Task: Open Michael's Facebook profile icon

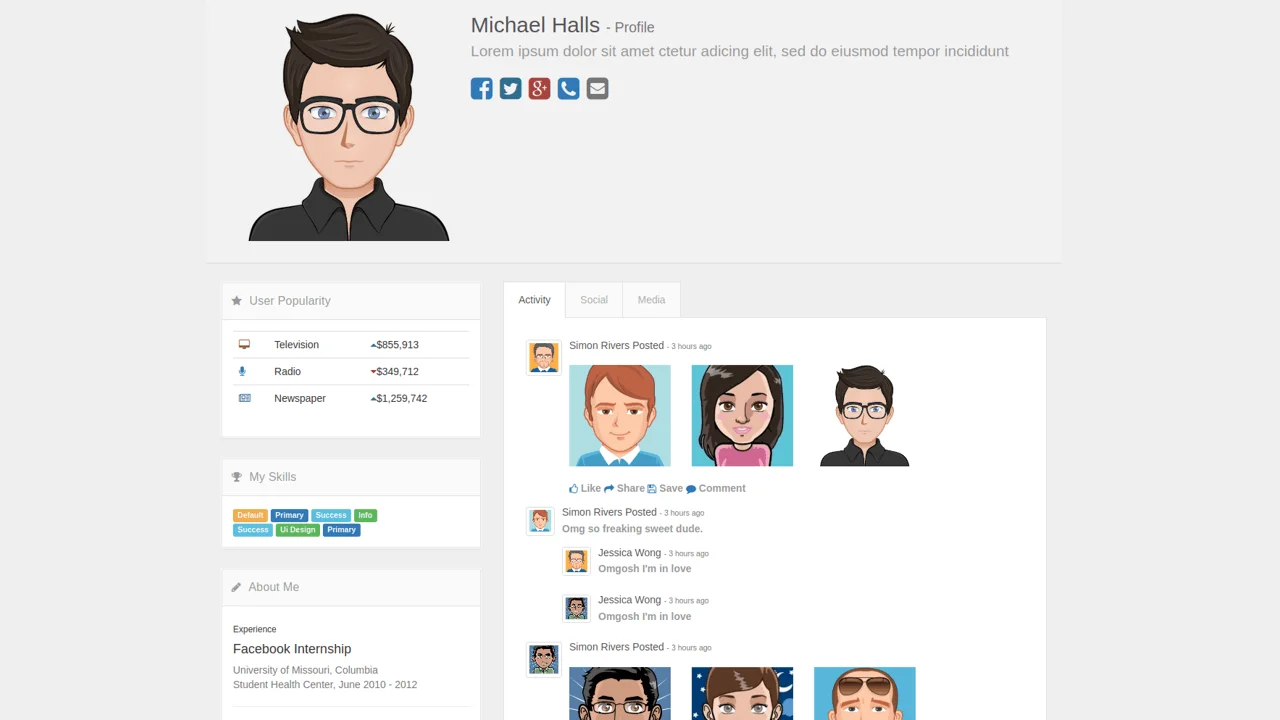Action: tap(481, 88)
